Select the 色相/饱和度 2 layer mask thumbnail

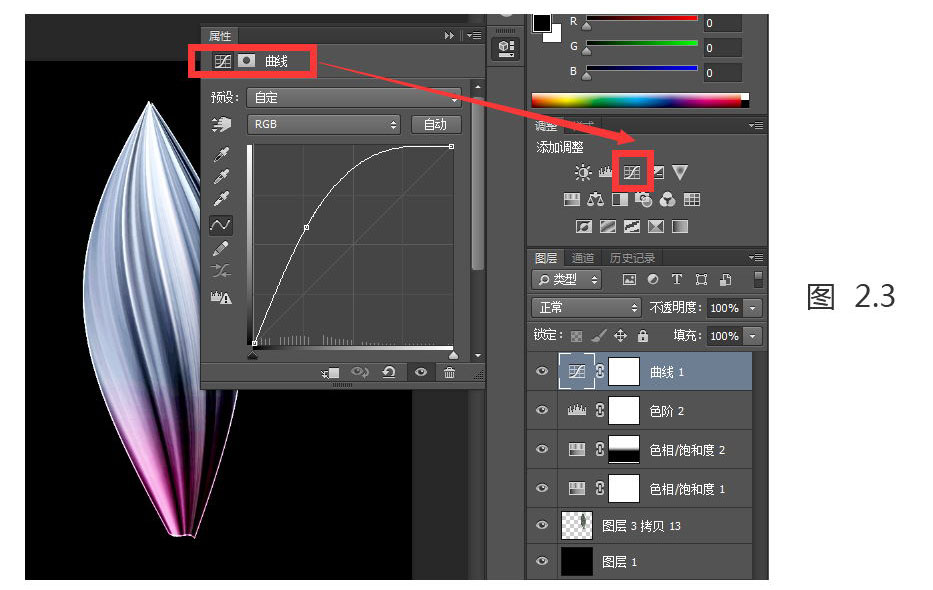tap(624, 450)
